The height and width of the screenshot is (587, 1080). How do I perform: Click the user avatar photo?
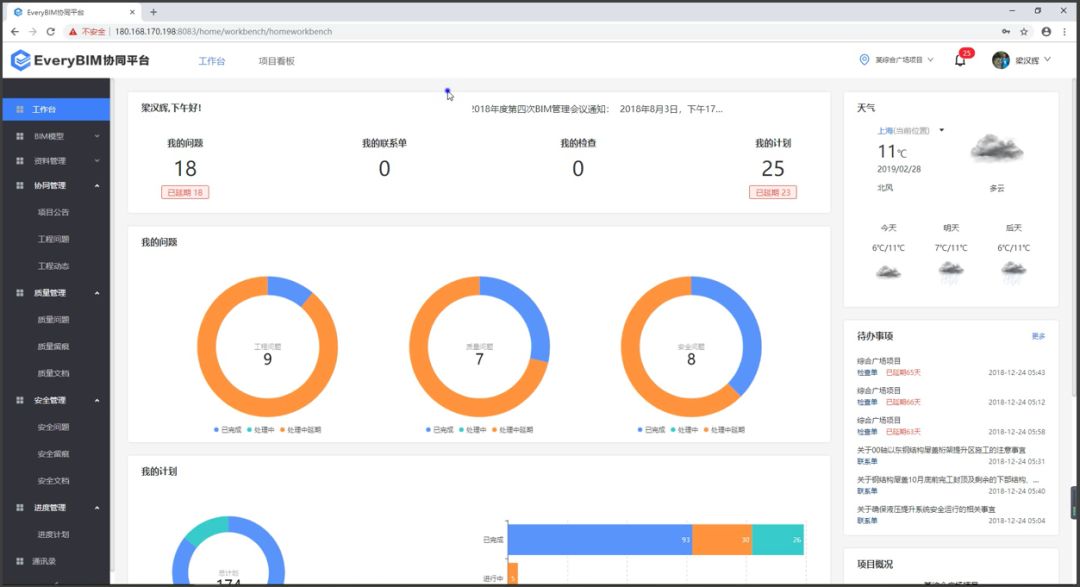1001,60
